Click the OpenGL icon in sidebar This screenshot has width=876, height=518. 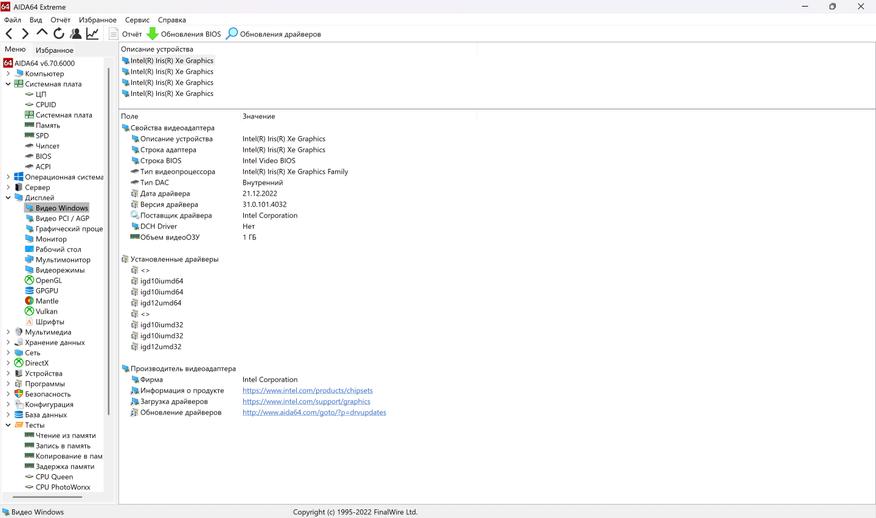coord(30,280)
